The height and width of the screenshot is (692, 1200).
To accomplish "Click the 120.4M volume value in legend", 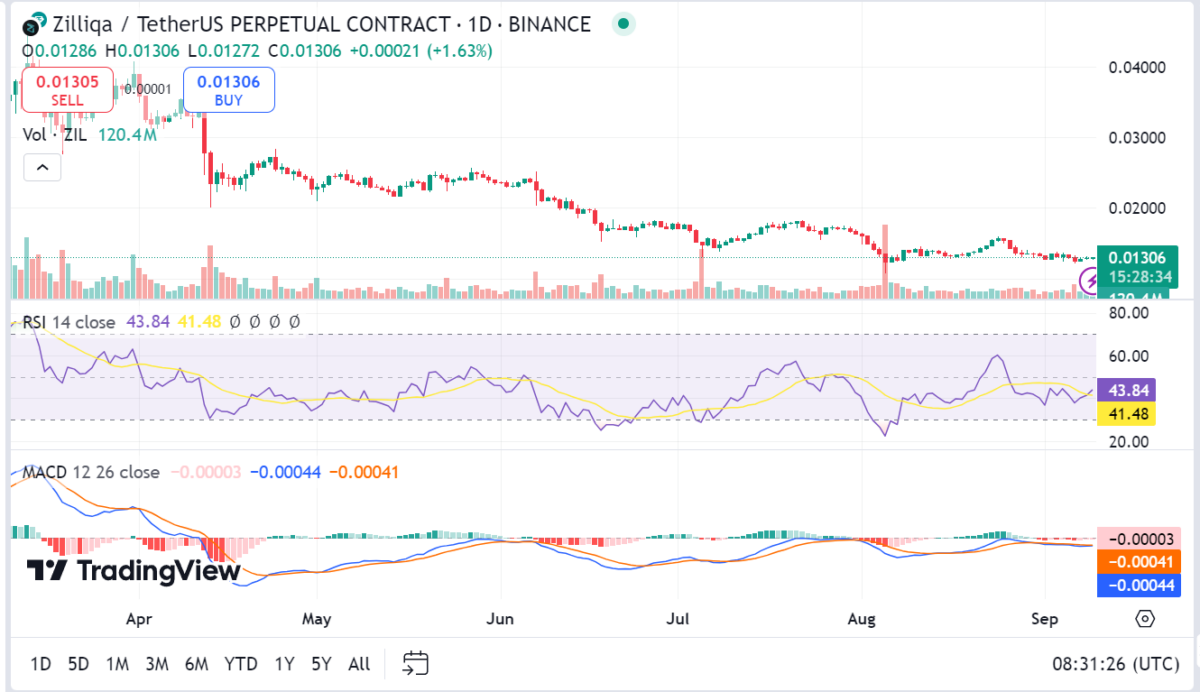I will tap(127, 134).
